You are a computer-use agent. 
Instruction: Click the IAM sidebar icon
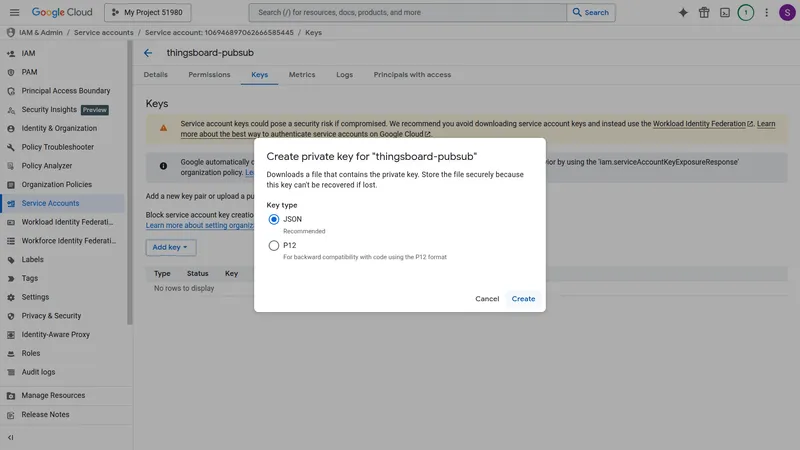click(11, 53)
